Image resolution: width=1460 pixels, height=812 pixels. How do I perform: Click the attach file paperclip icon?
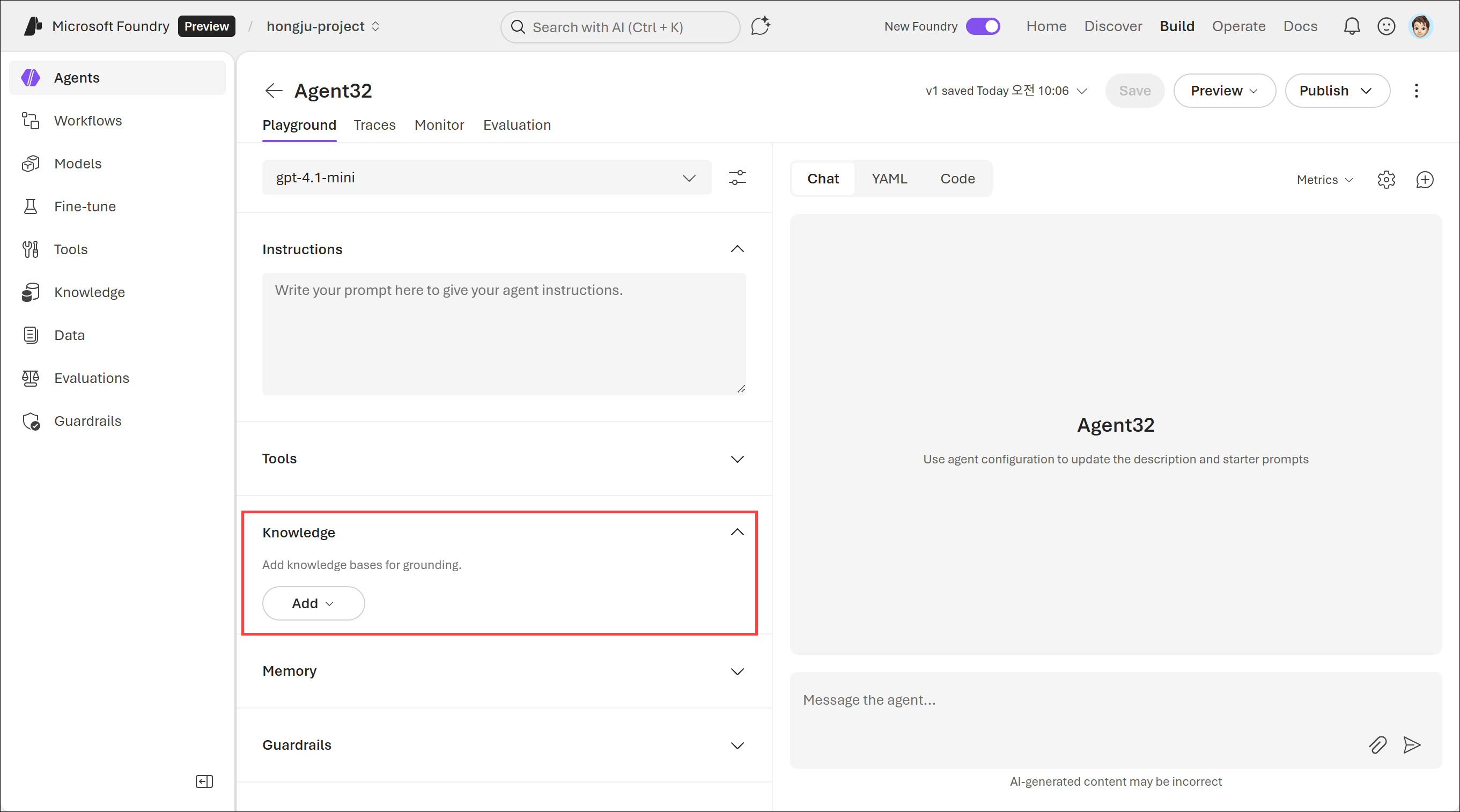(1377, 744)
